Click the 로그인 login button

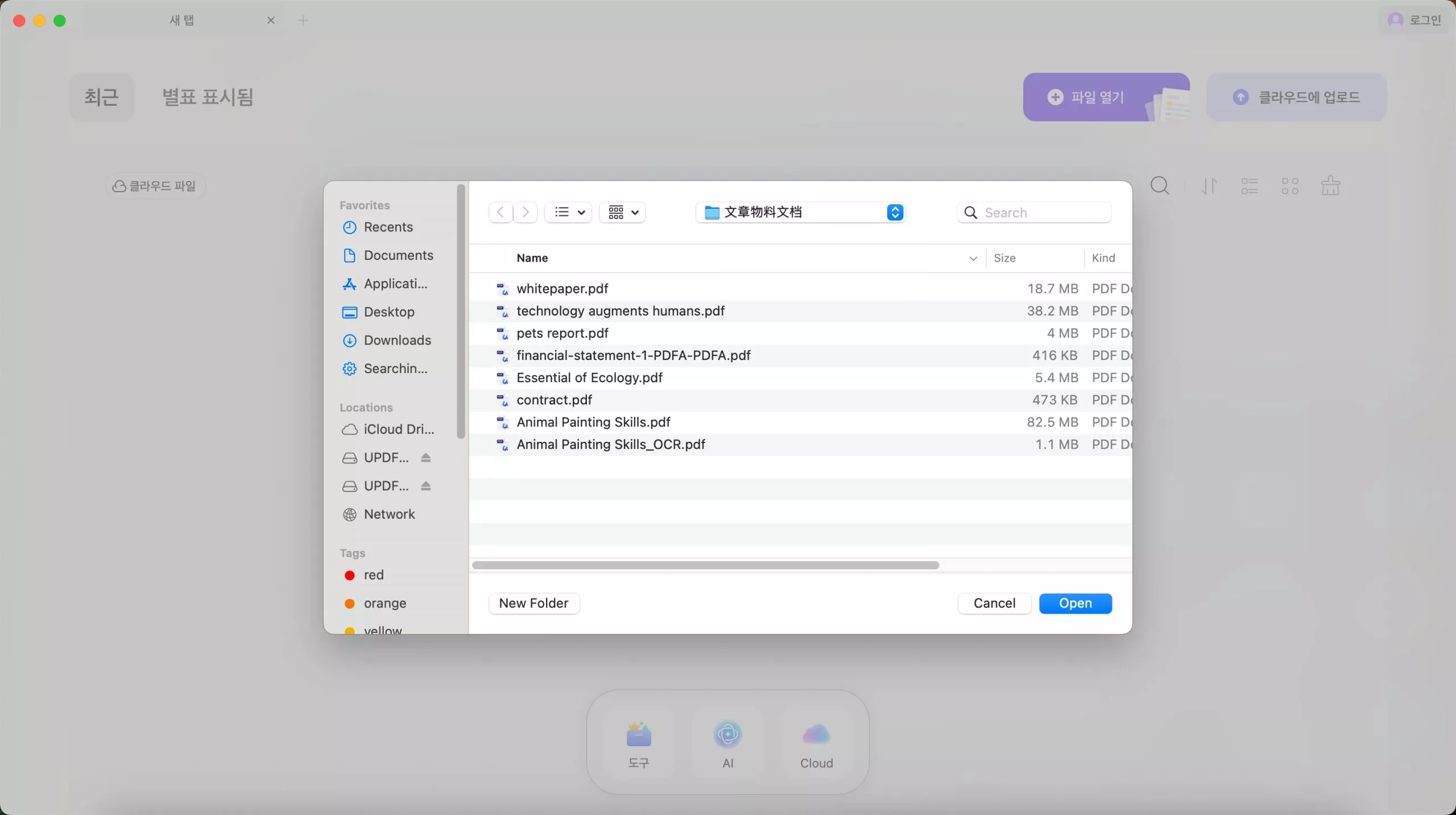coord(1414,20)
